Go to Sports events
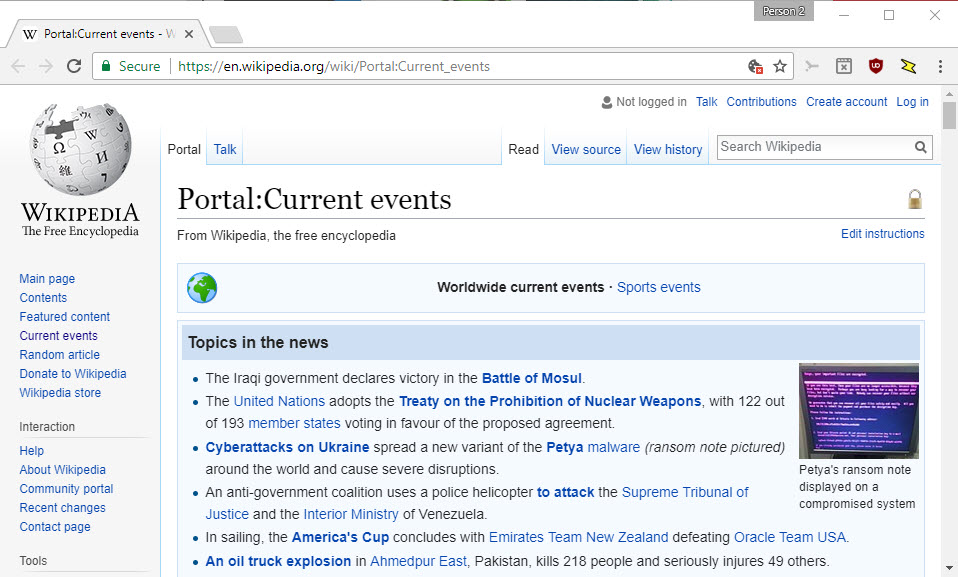 [x=659, y=287]
